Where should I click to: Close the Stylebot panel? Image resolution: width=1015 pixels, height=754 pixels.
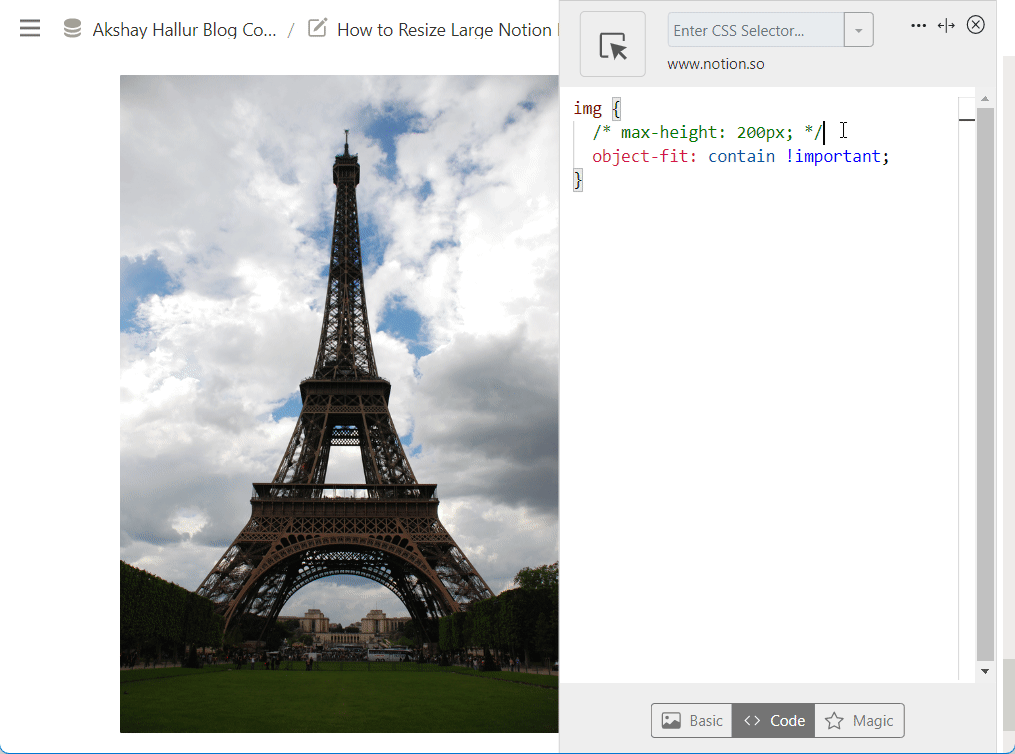point(976,24)
